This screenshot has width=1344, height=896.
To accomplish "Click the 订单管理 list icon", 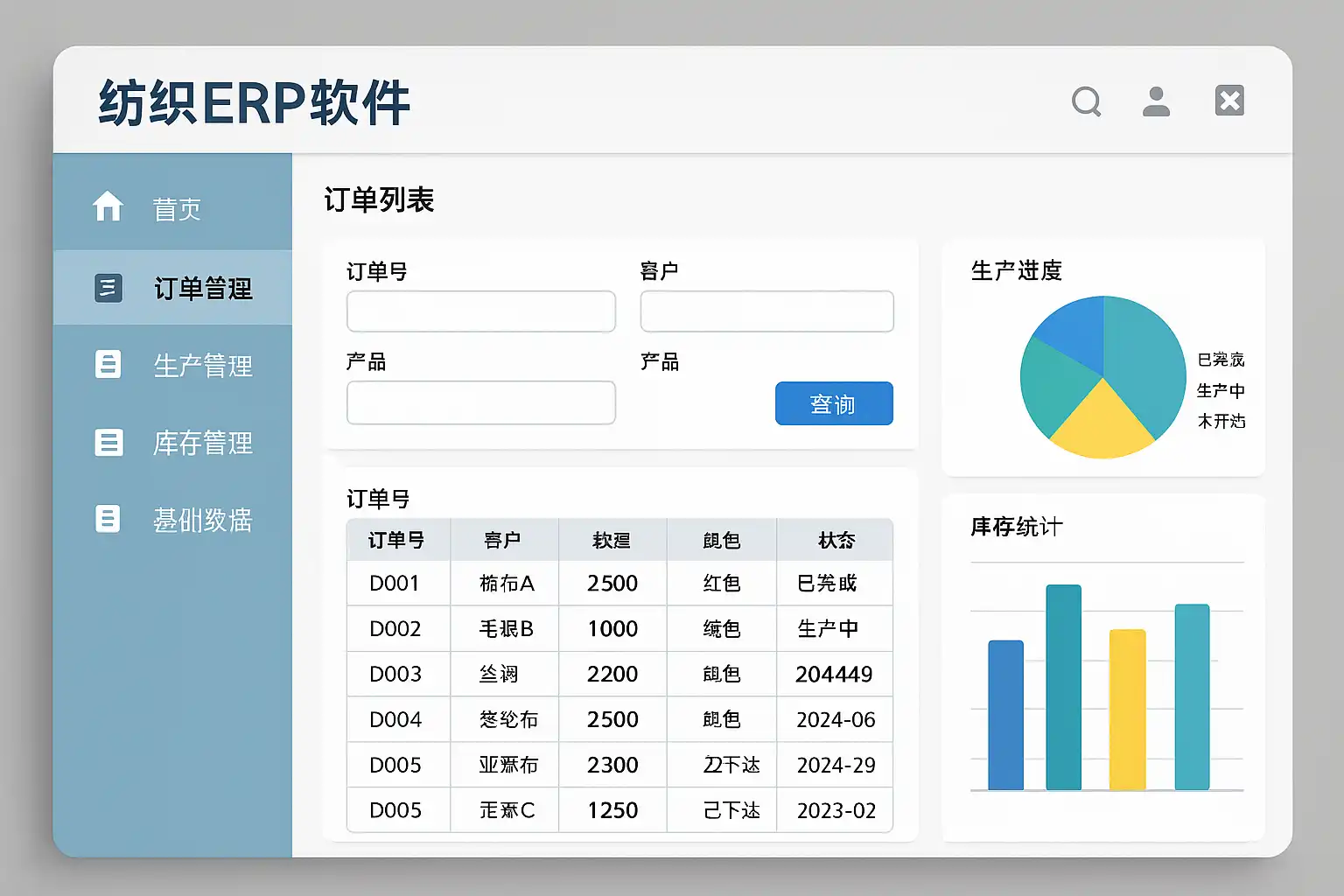I will pos(108,287).
